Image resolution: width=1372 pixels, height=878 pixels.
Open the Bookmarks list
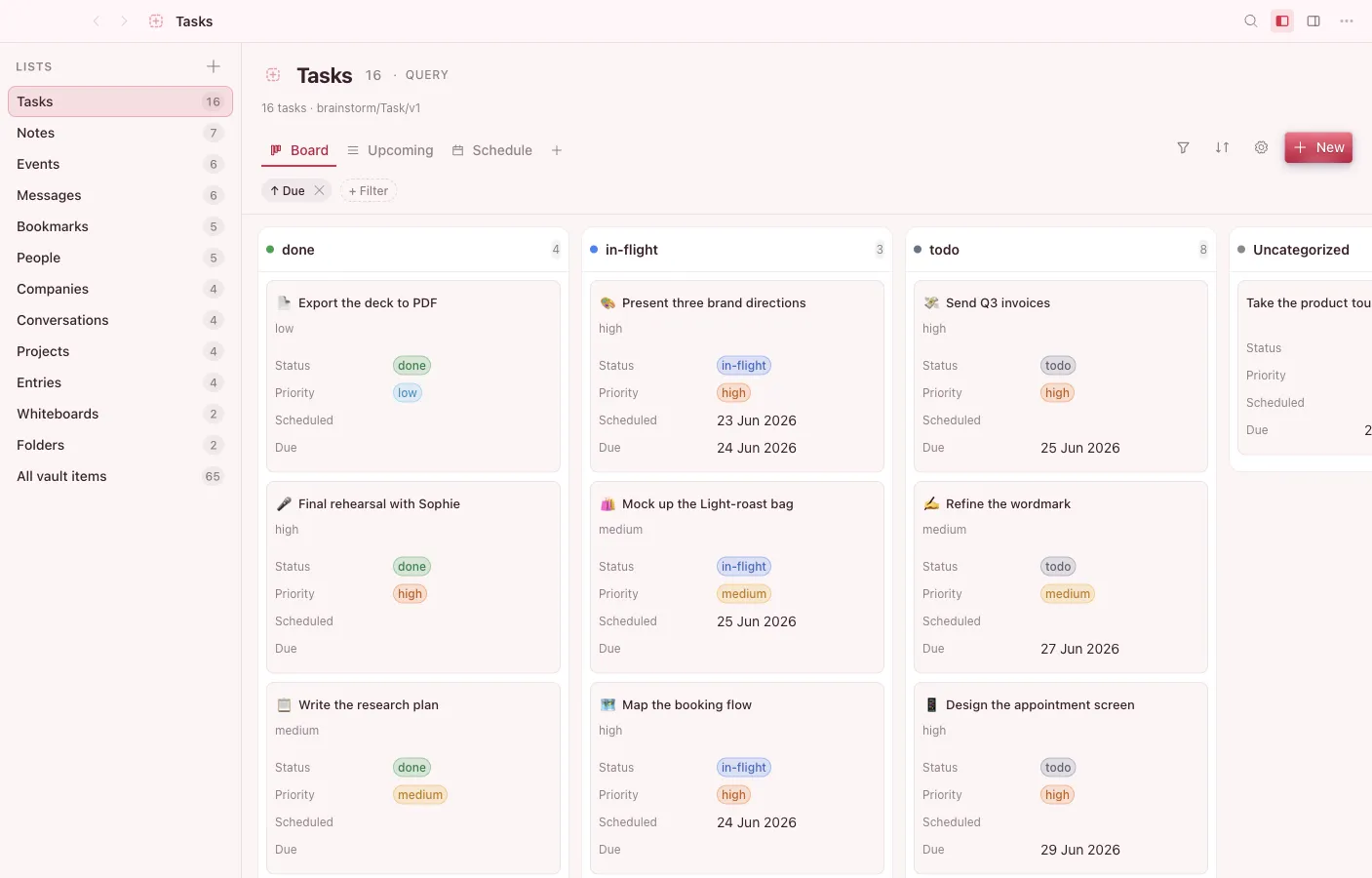tap(120, 226)
